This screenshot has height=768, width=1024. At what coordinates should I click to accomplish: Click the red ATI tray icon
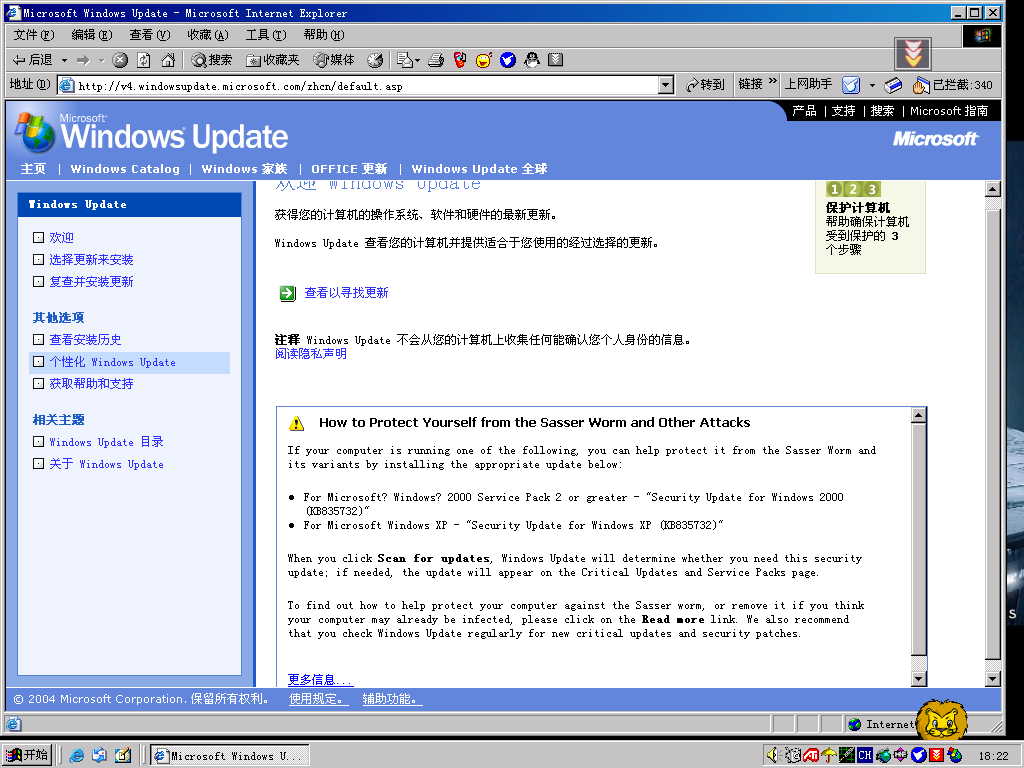coord(810,755)
